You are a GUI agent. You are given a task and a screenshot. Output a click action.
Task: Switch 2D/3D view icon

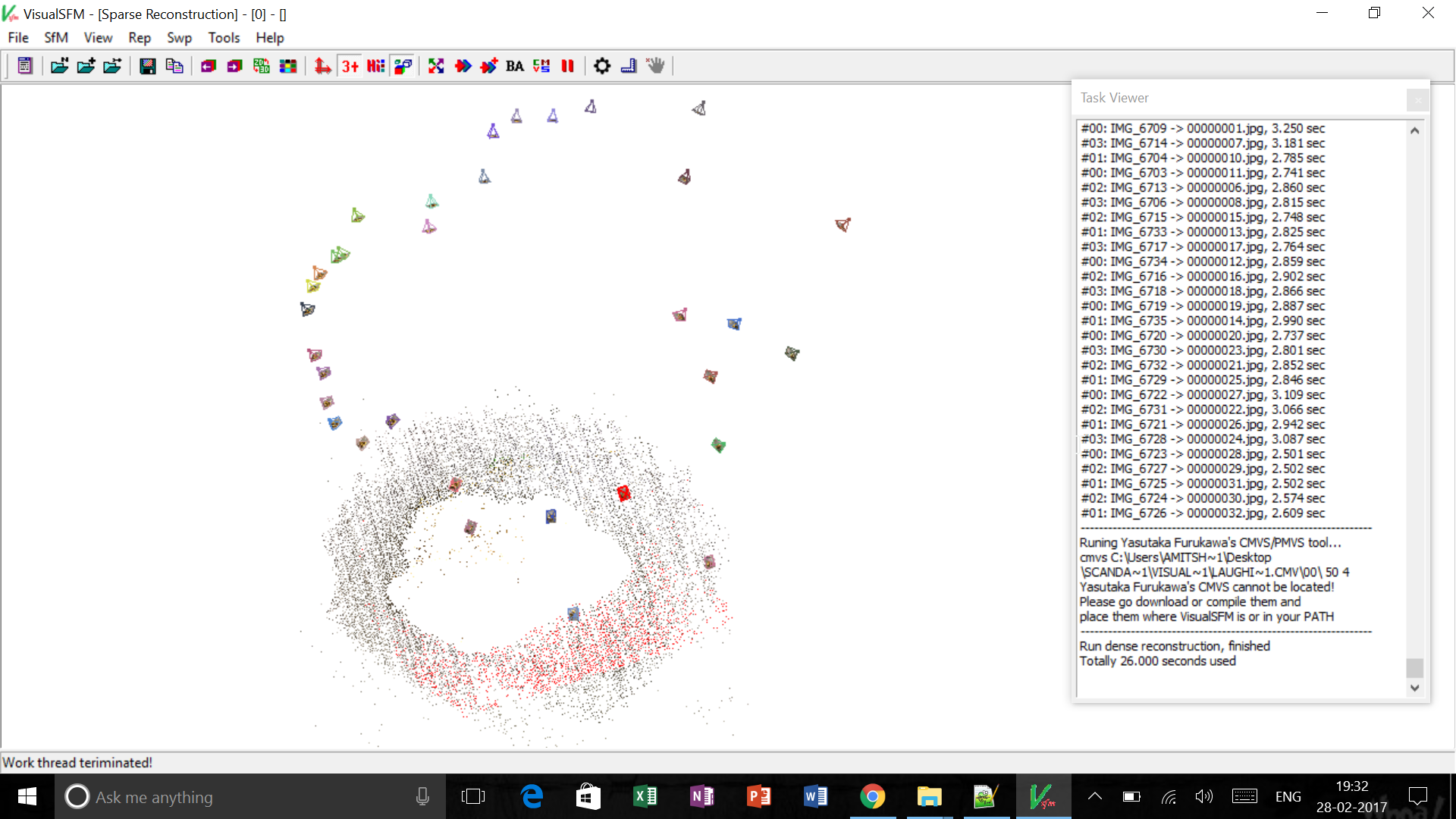pos(262,66)
